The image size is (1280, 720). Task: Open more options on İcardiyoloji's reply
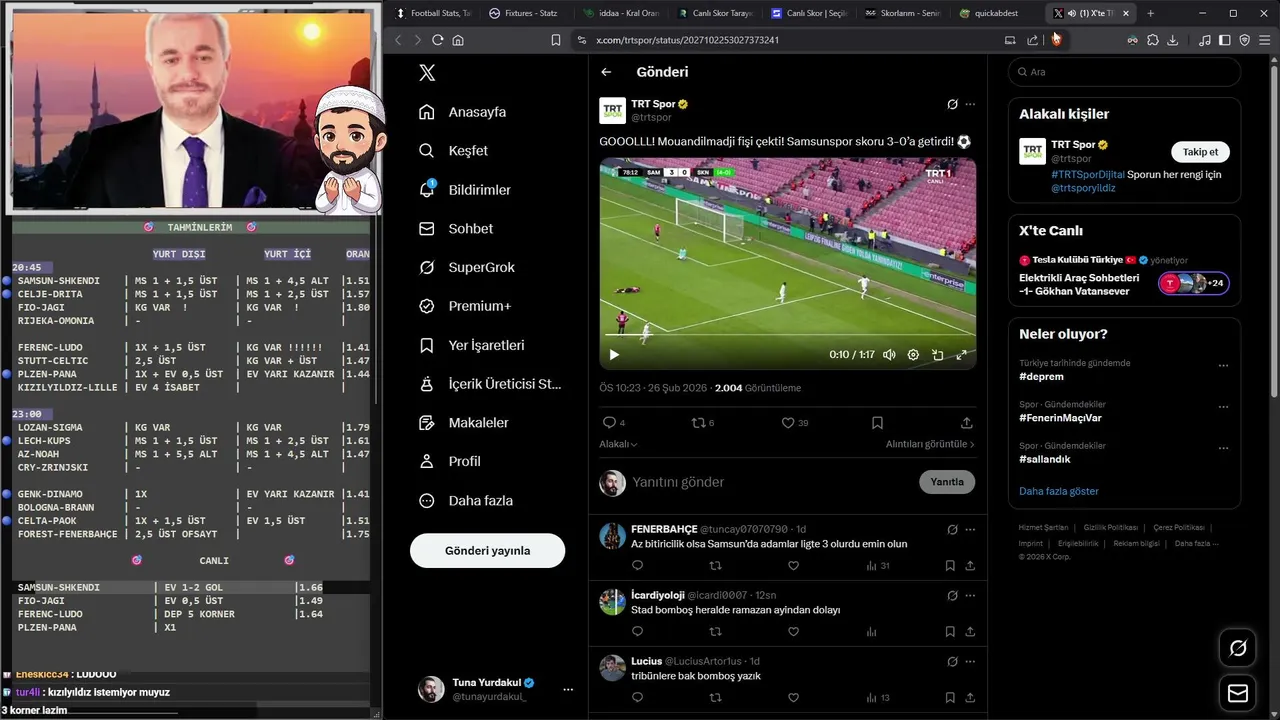click(x=970, y=595)
